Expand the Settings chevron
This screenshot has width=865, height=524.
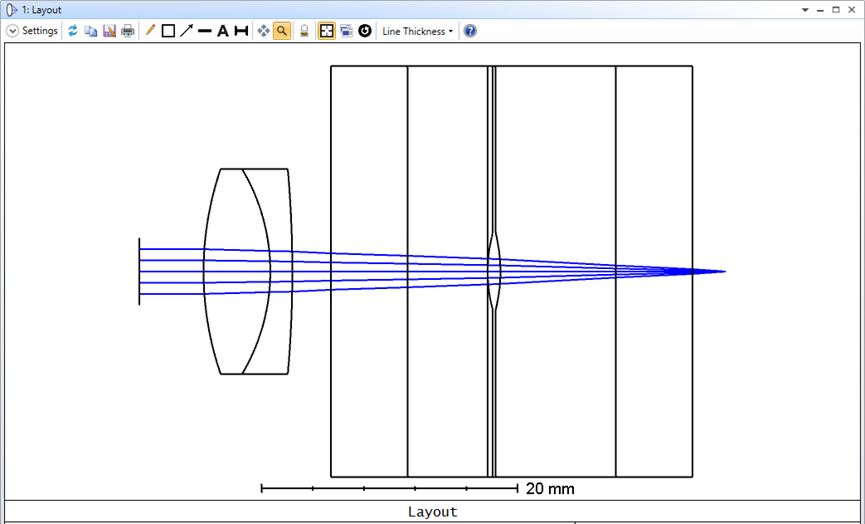[13, 31]
